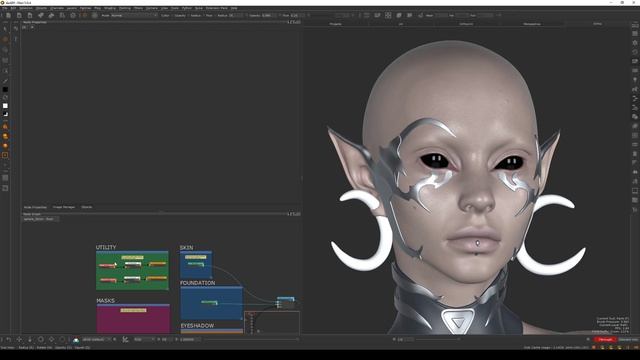
Task: Select the UTILITY backdrop title
Action: (x=106, y=247)
